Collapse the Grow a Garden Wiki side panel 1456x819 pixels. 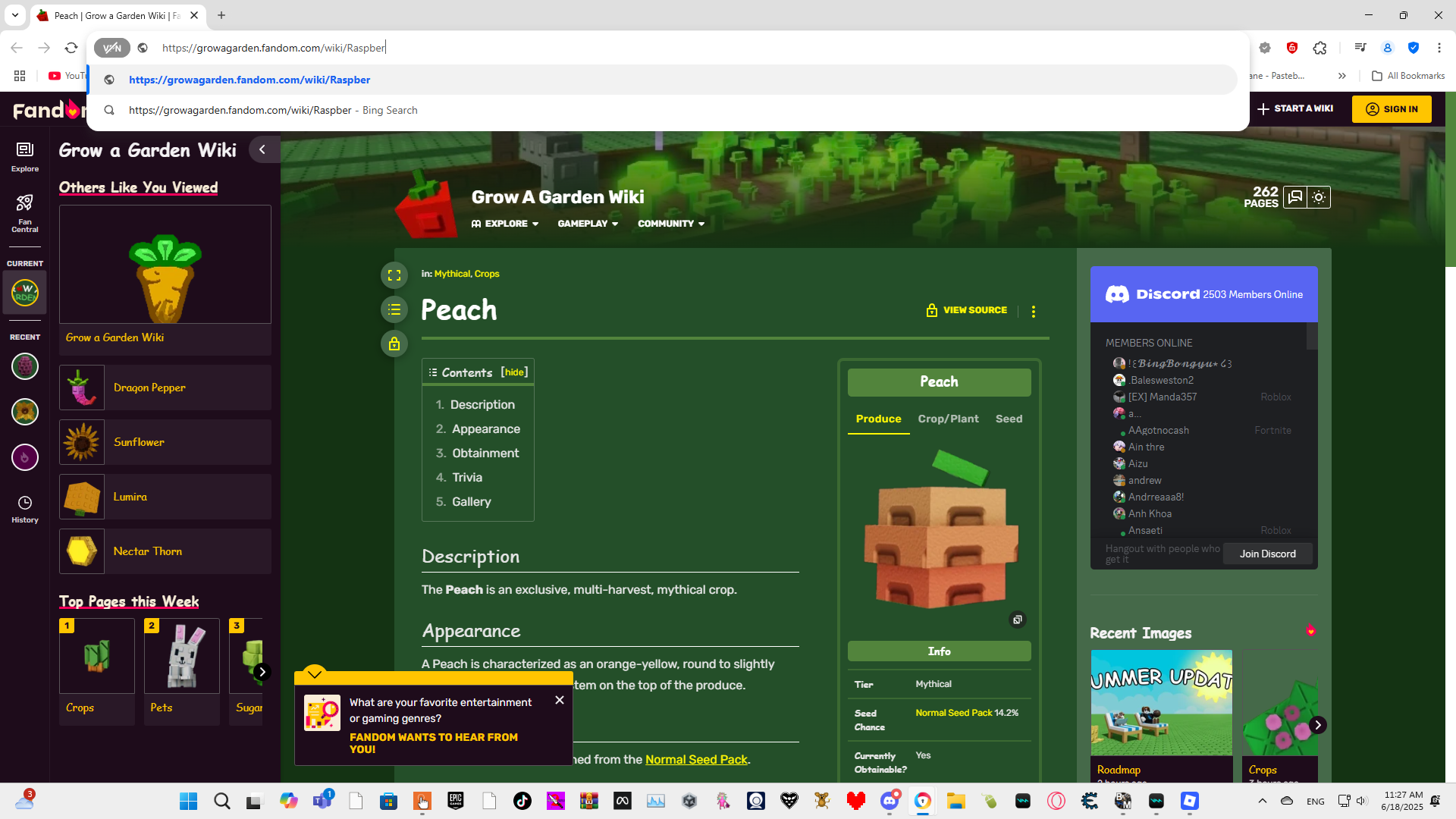point(262,149)
